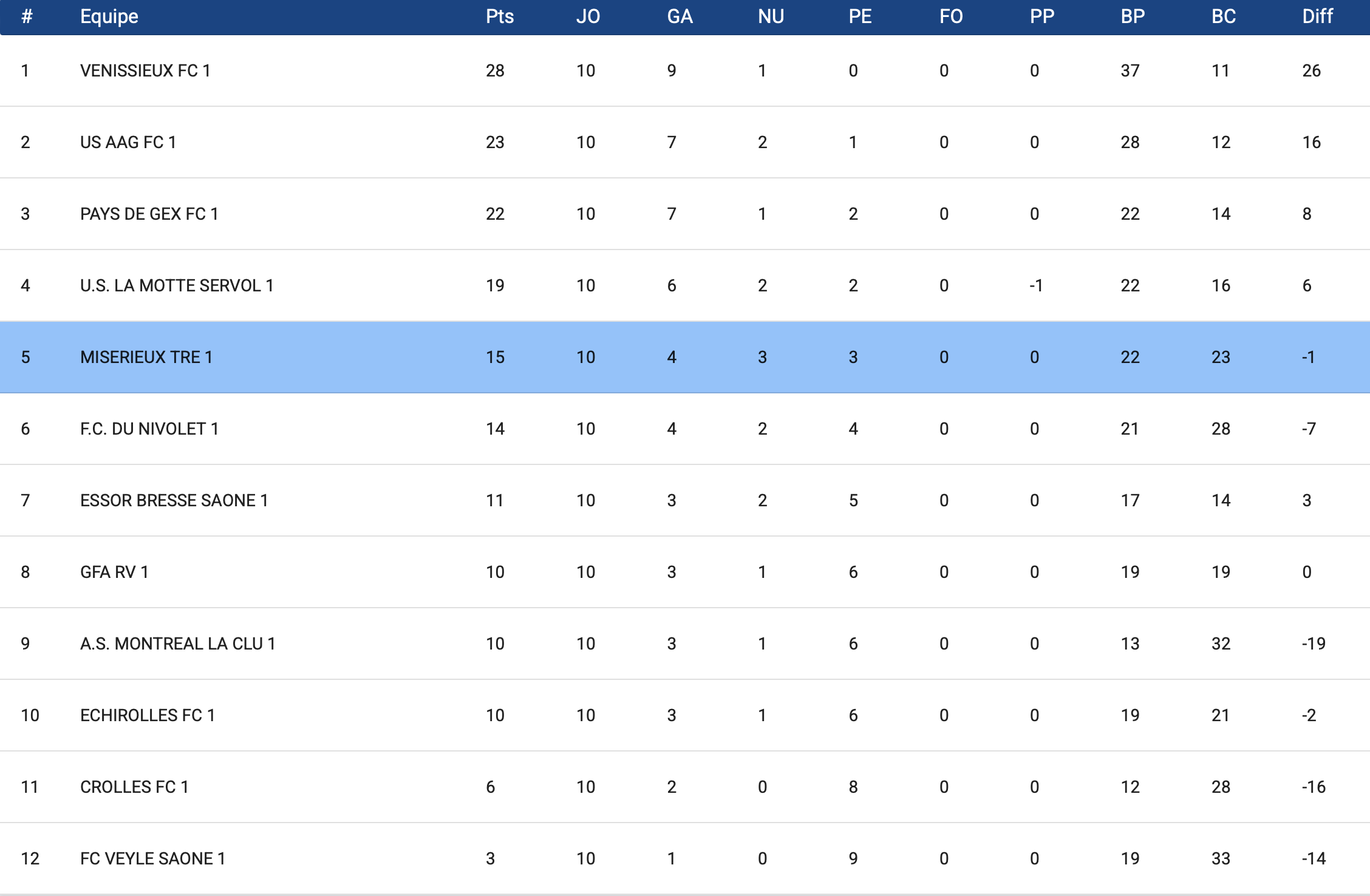The width and height of the screenshot is (1370, 896).
Task: Open F.C. DU NIVOLET 1 team
Action: [x=149, y=429]
